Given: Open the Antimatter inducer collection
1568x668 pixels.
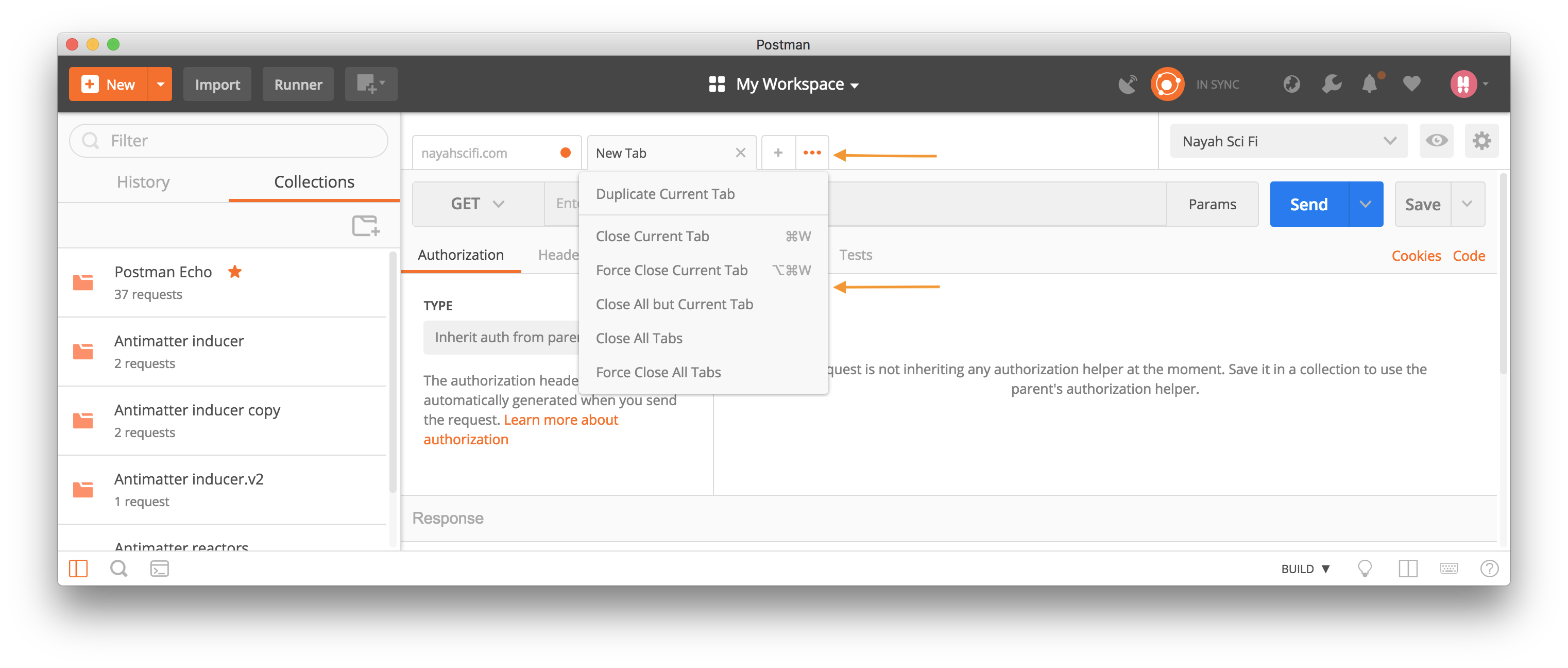Looking at the screenshot, I should 222,352.
